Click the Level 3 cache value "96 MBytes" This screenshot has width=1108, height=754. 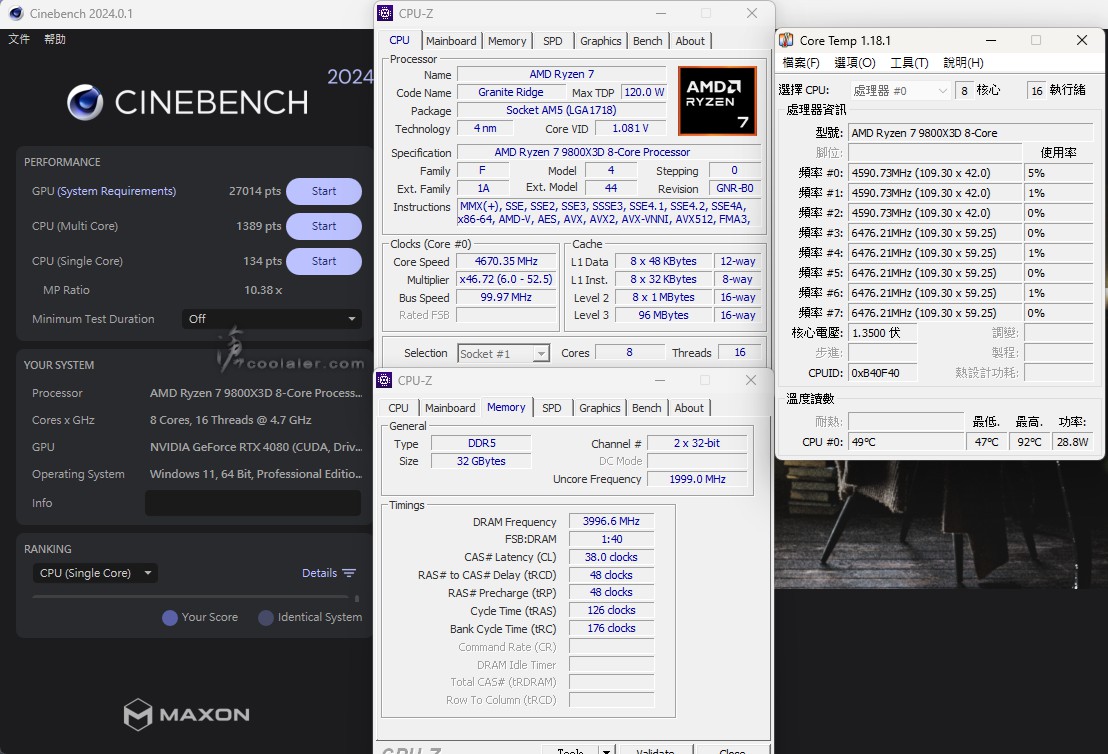[663, 315]
